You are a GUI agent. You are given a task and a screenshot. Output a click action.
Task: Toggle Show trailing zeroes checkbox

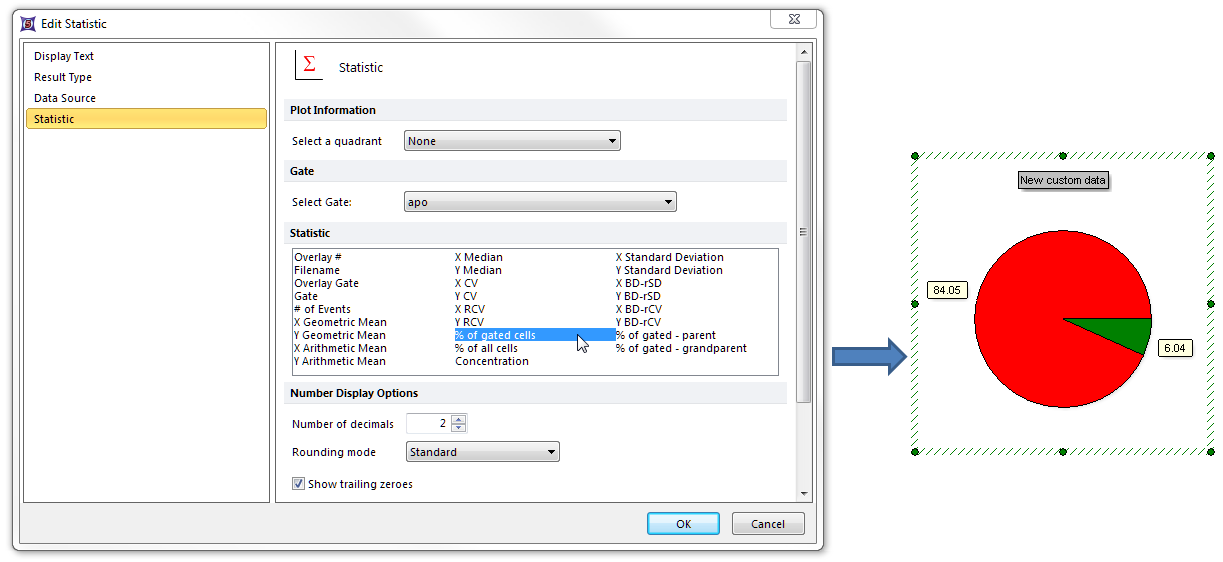[299, 484]
